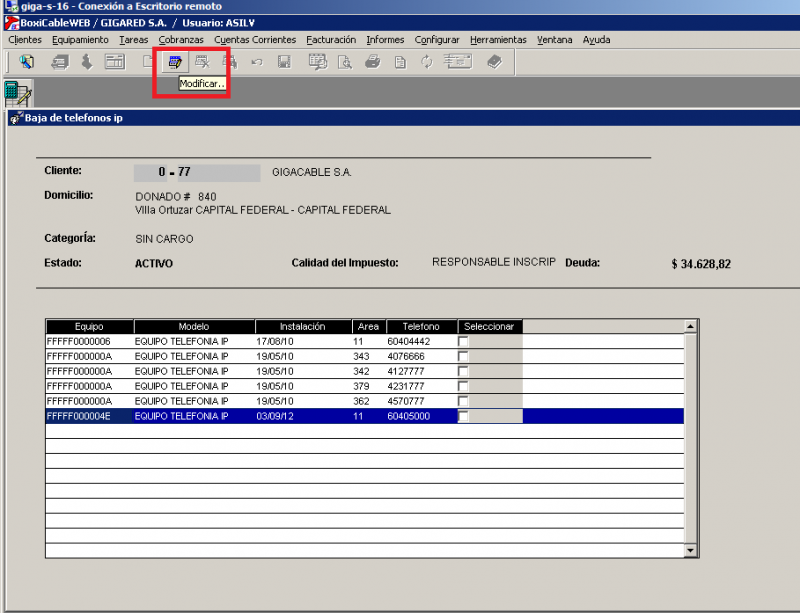Click the printer icon in the toolbar
Image resolution: width=800 pixels, height=613 pixels.
[372, 62]
